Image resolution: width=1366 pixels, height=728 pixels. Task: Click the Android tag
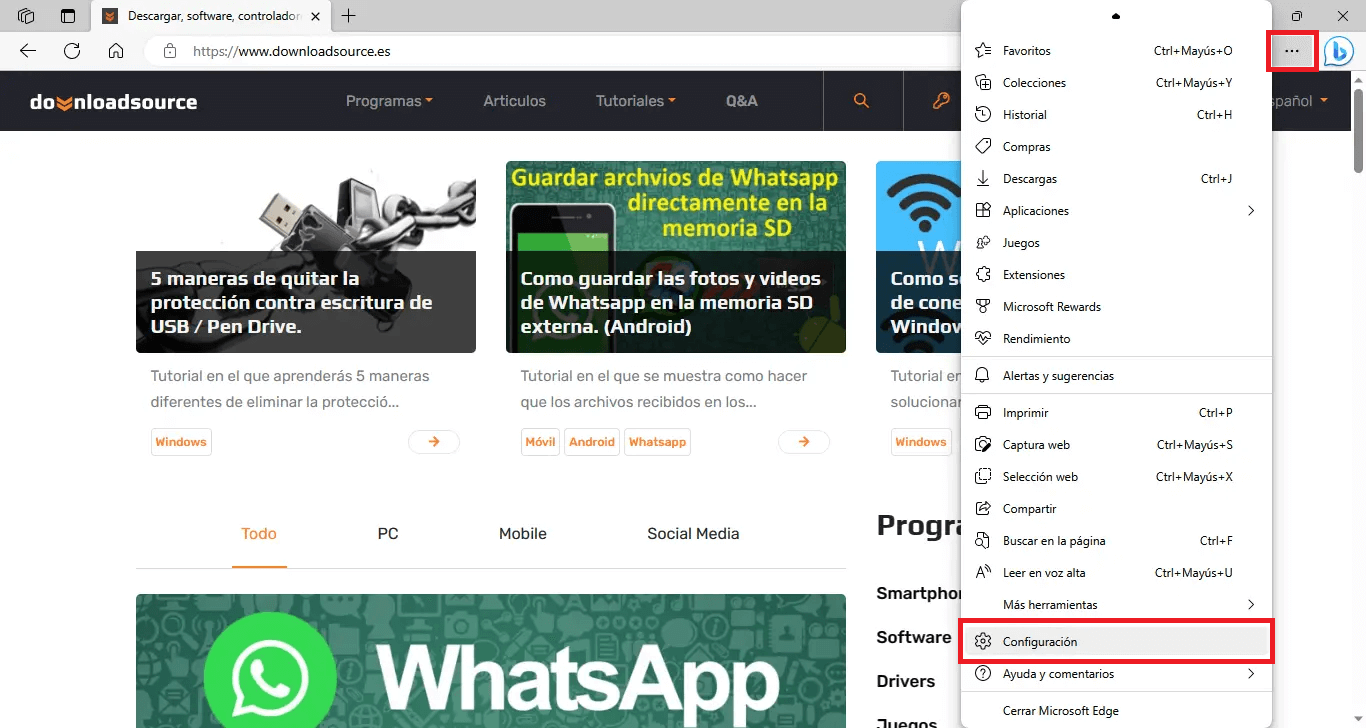(x=592, y=442)
